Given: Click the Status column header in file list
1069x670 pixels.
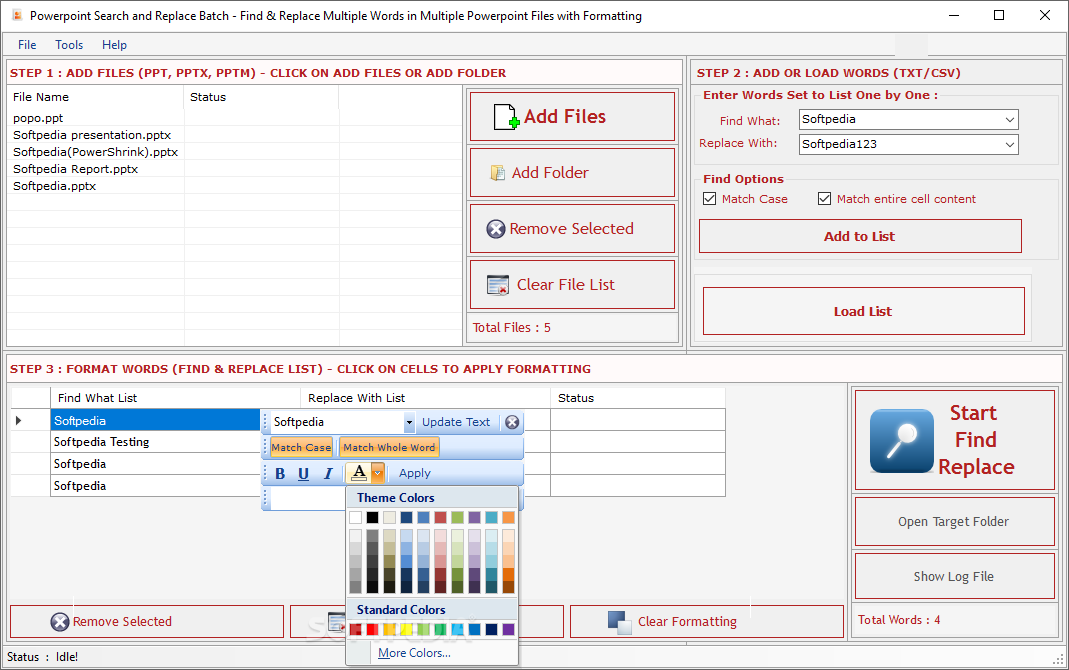Looking at the screenshot, I should (x=261, y=97).
